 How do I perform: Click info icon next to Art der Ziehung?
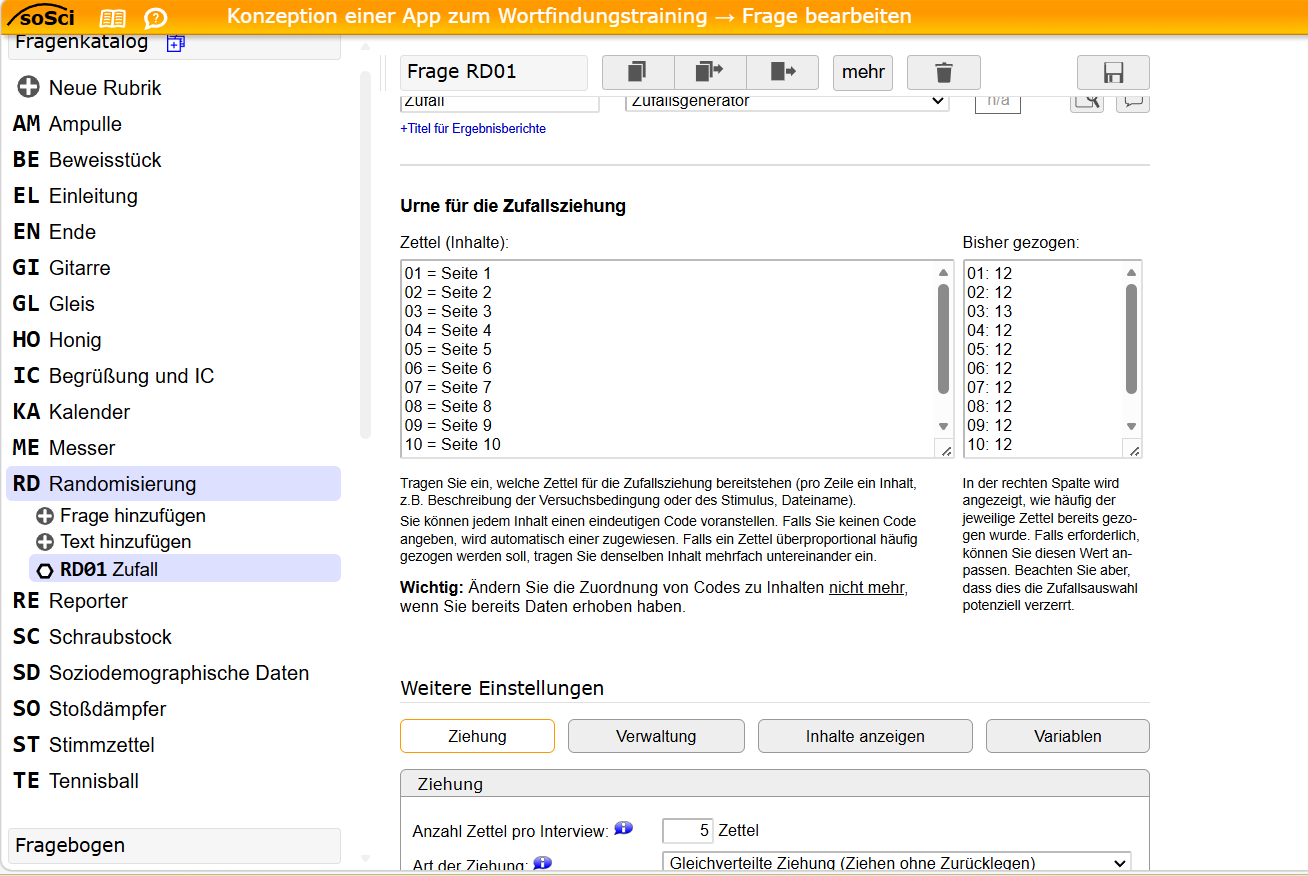tap(543, 863)
